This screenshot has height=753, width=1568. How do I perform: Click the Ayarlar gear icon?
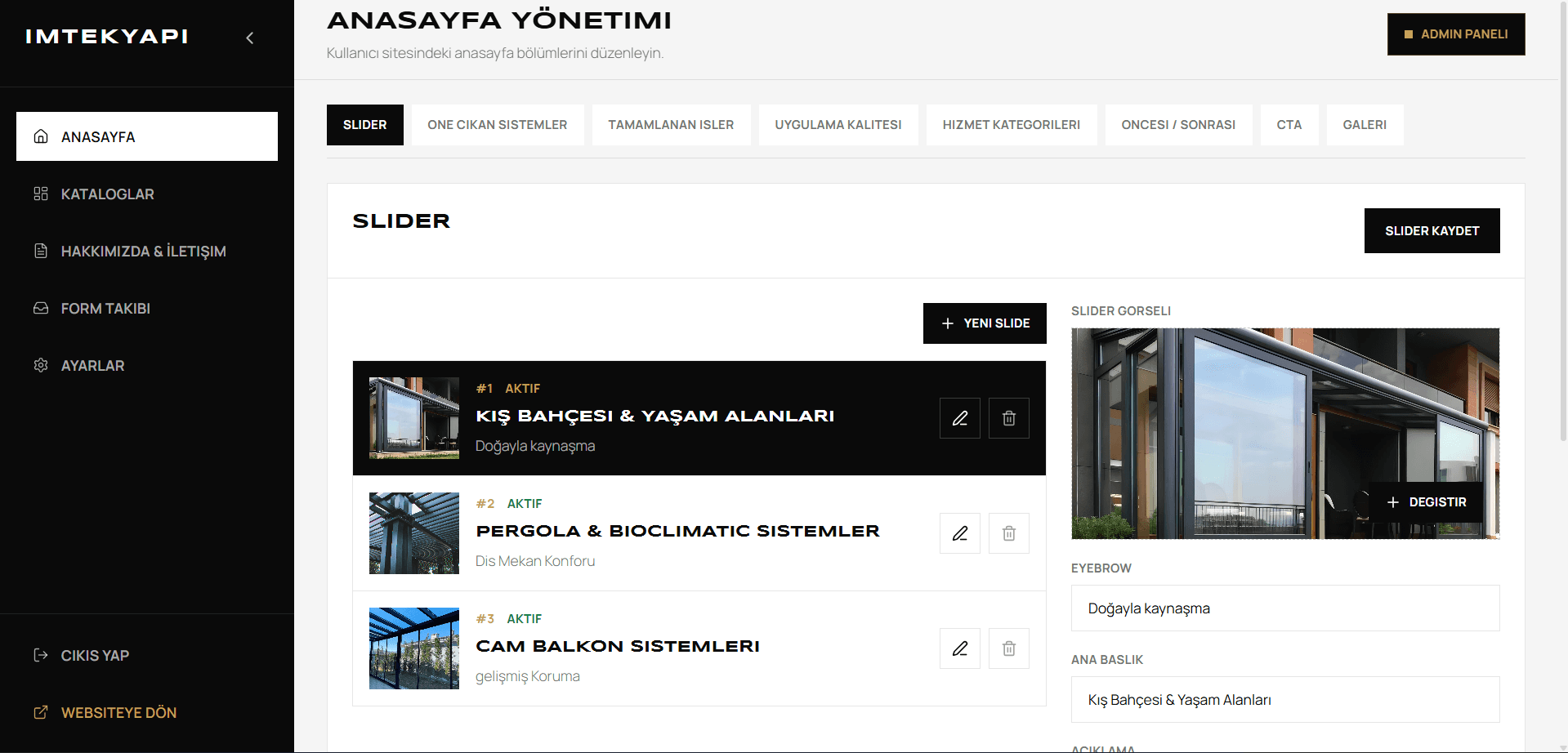(41, 365)
